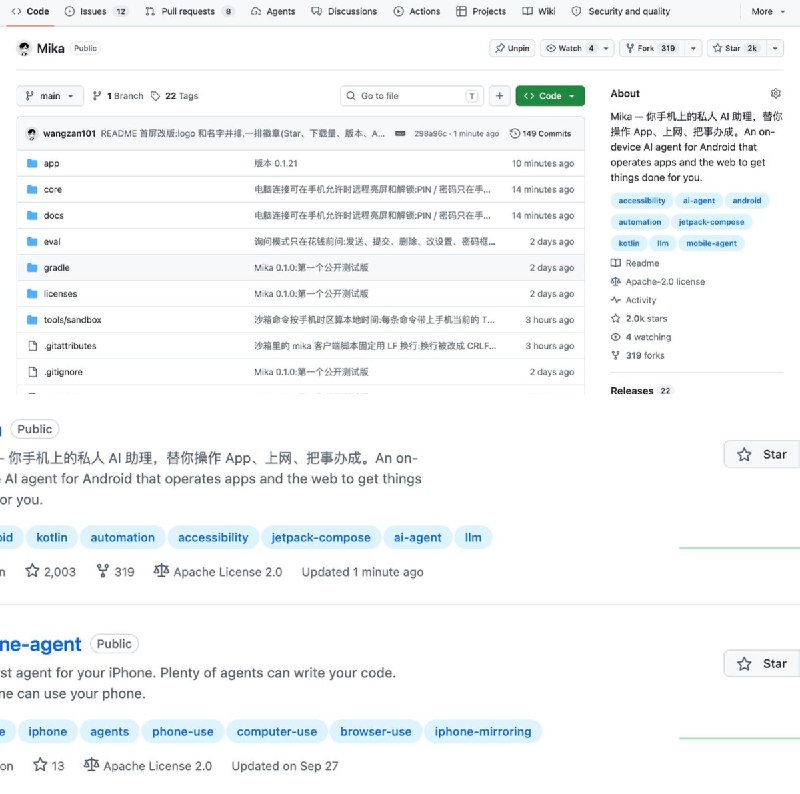Open the Actions tab
Image resolution: width=800 pixels, height=794 pixels.
pos(416,11)
